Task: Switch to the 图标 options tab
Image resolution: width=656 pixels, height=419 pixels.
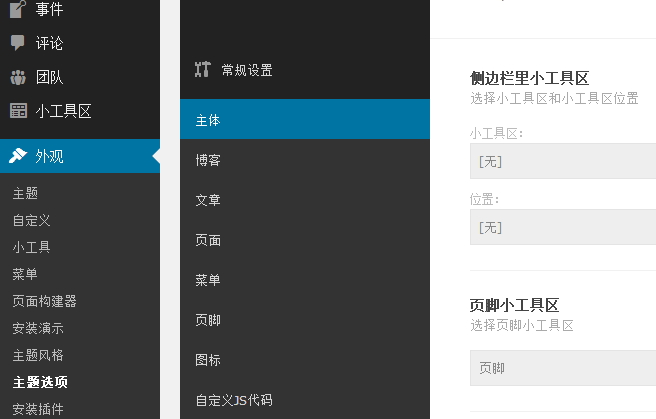Action: [305, 360]
